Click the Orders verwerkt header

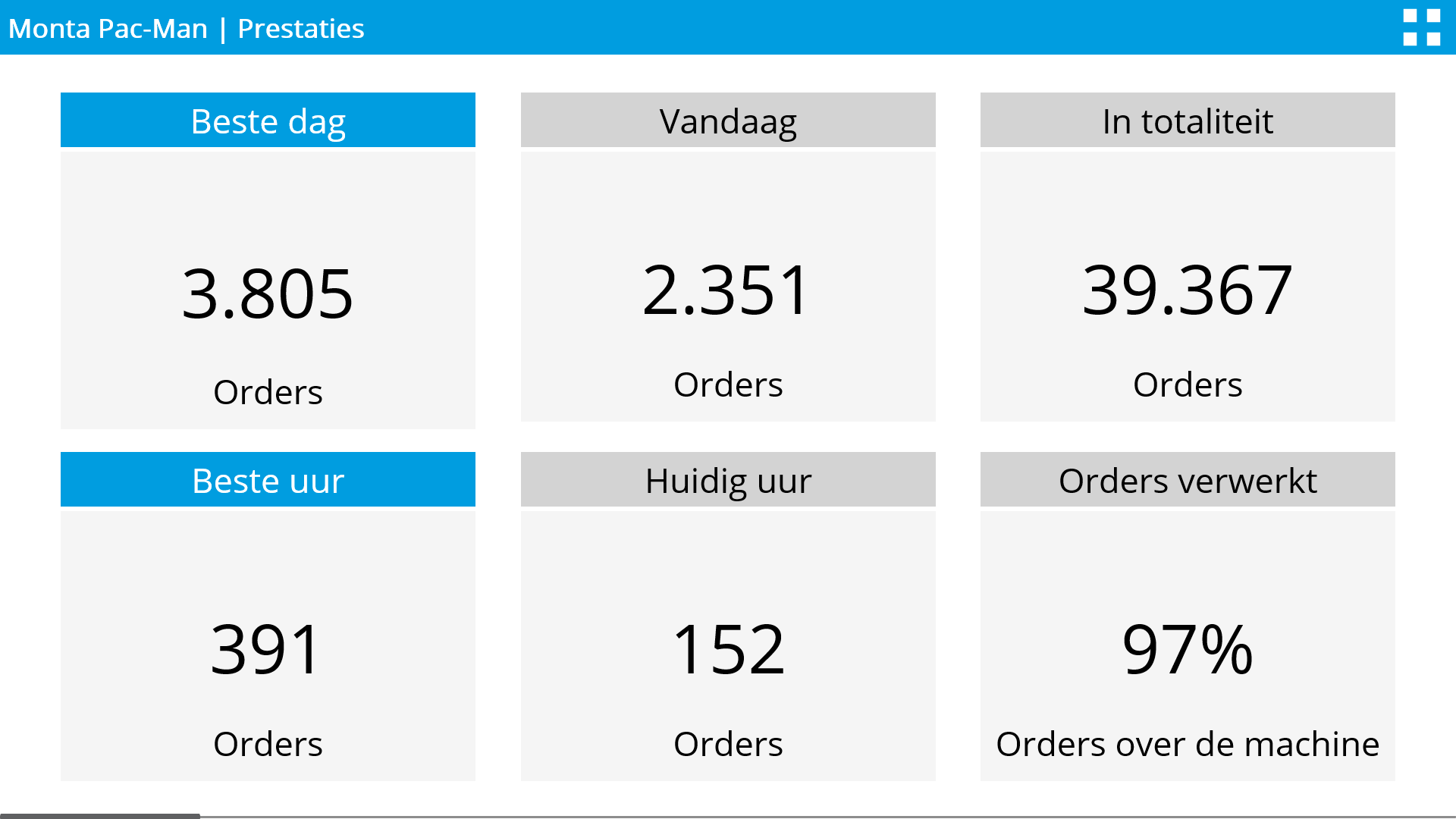1188,480
